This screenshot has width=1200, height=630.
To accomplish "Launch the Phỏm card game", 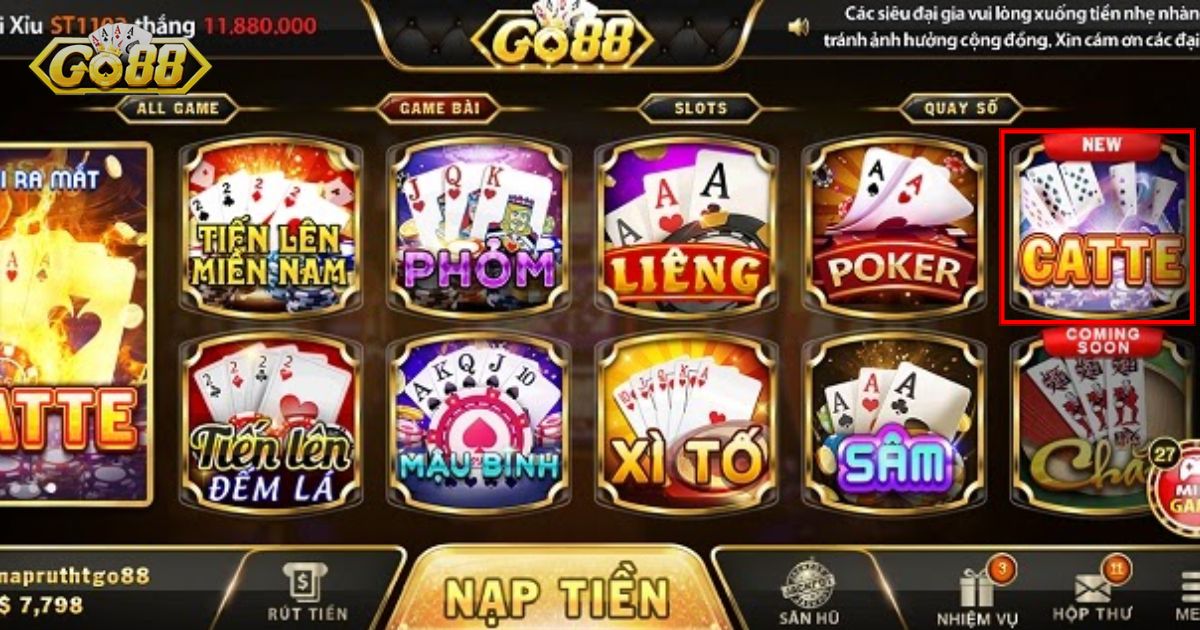I will click(478, 228).
